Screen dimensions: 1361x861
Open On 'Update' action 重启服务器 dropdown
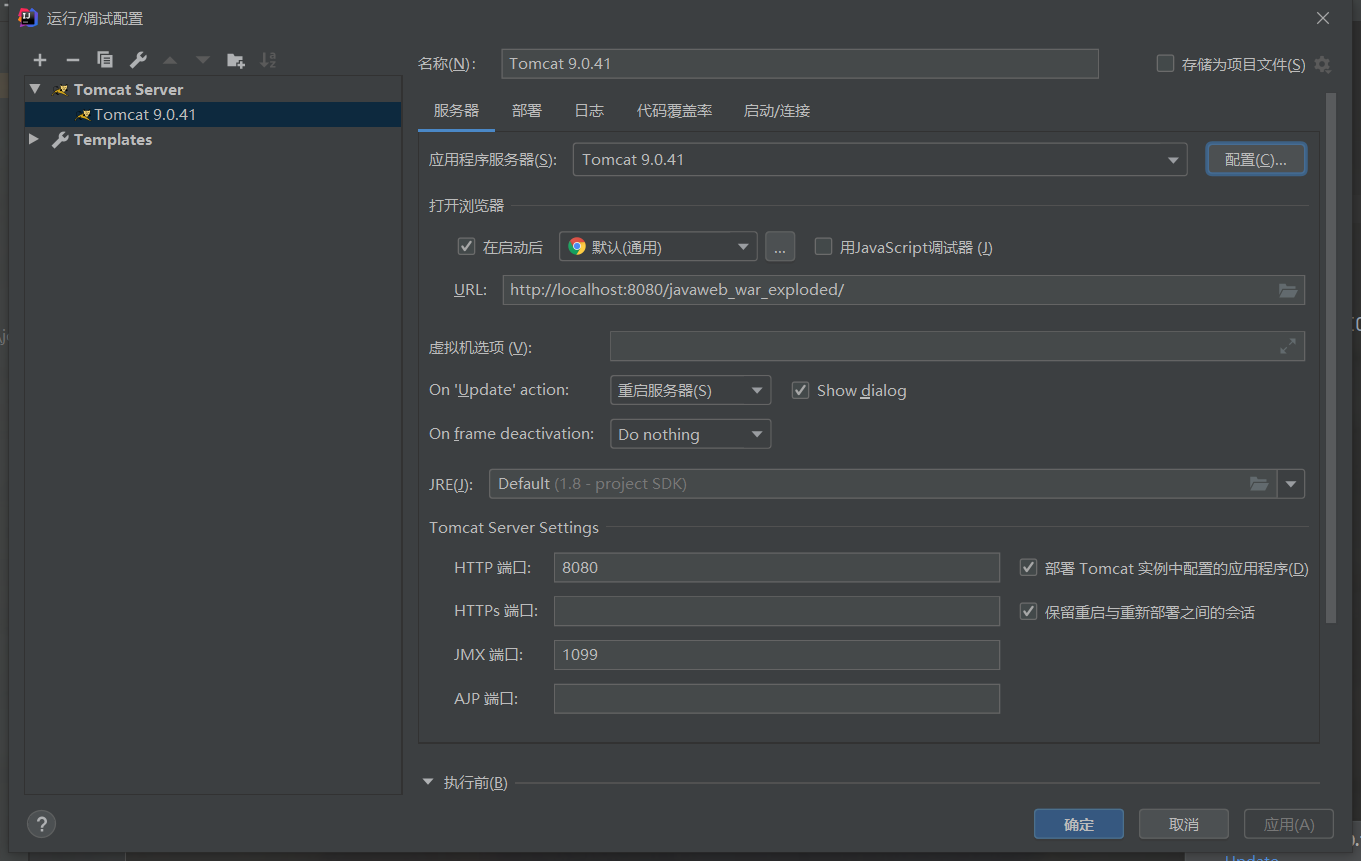(x=690, y=390)
